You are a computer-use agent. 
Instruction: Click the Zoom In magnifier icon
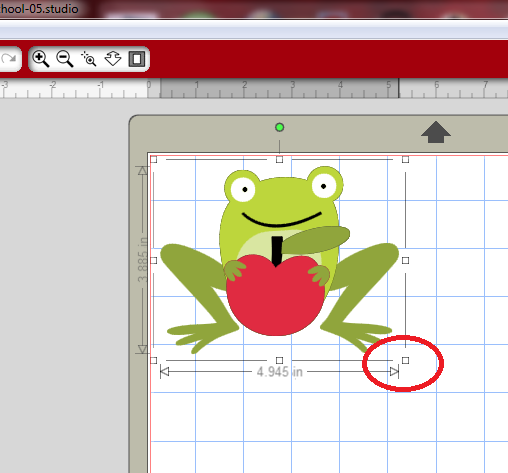[41, 59]
